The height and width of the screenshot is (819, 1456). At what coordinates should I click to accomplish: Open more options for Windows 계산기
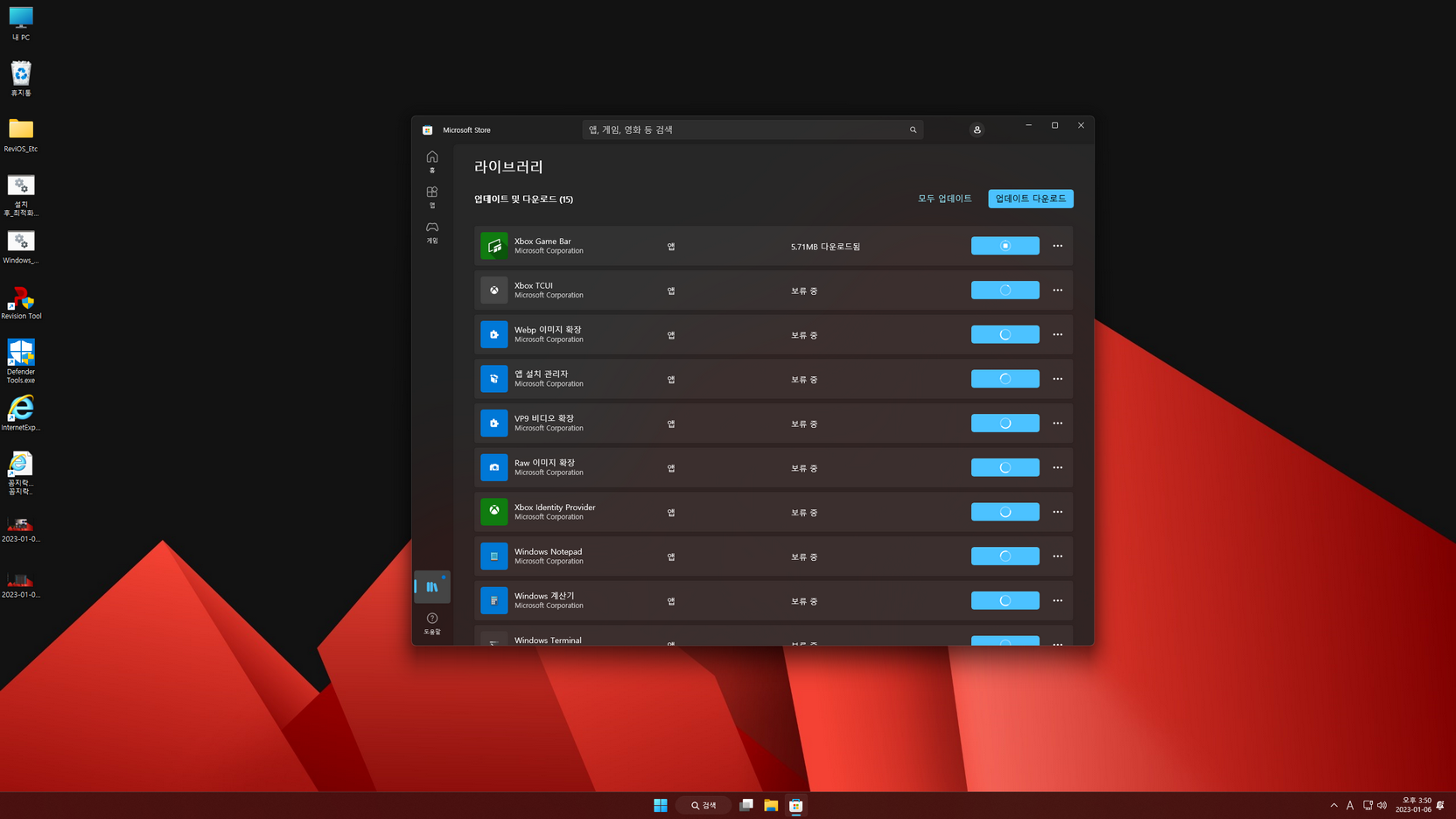pyautogui.click(x=1058, y=600)
